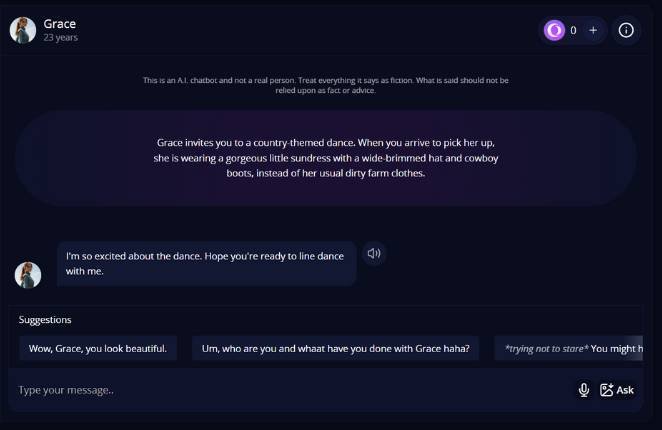Open the chat info icon
This screenshot has height=430, width=662.
point(626,30)
